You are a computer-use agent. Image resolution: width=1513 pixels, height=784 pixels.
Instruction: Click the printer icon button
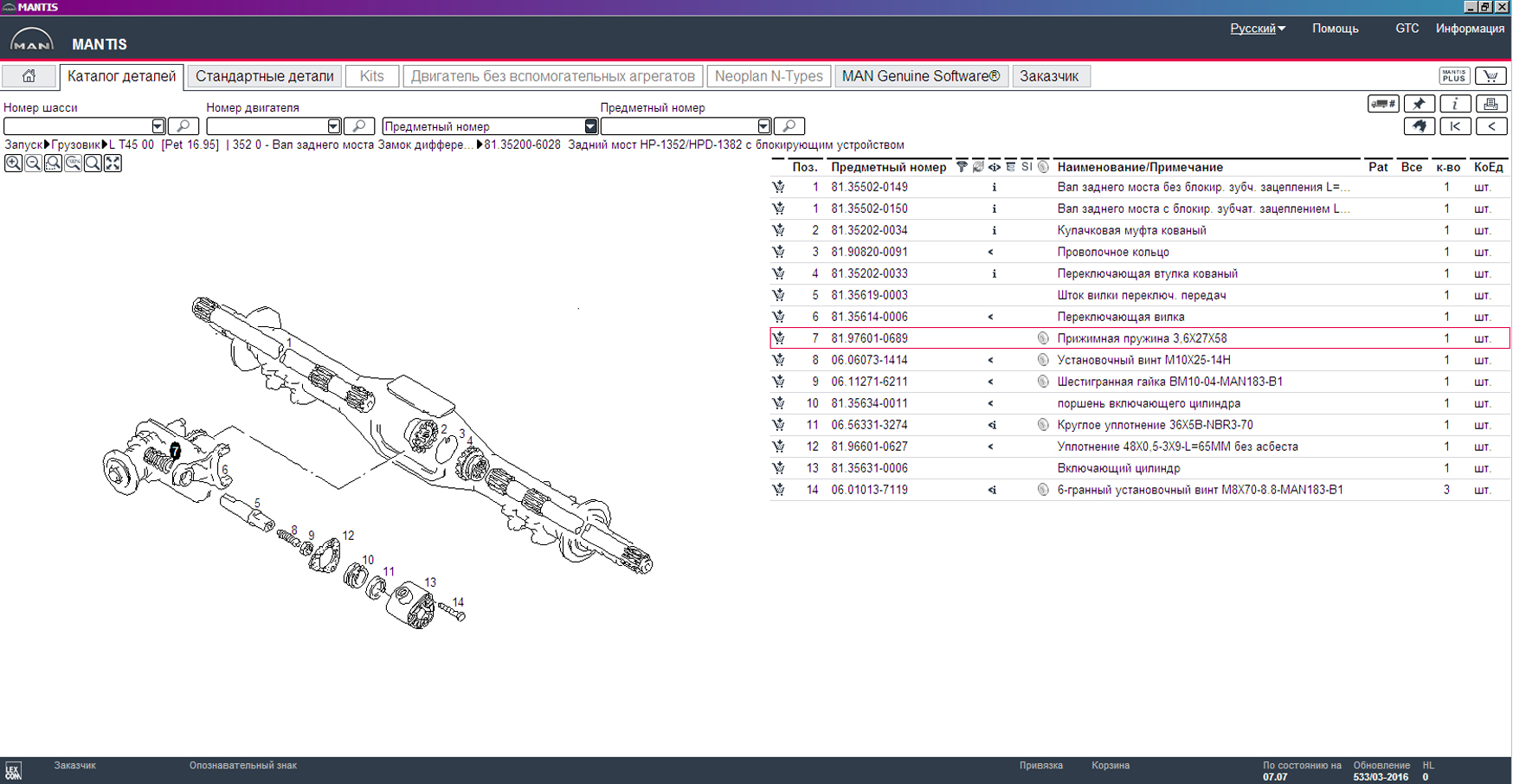[x=1490, y=104]
